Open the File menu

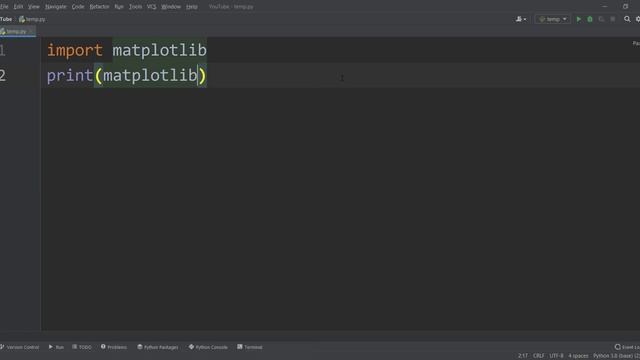pyautogui.click(x=4, y=7)
